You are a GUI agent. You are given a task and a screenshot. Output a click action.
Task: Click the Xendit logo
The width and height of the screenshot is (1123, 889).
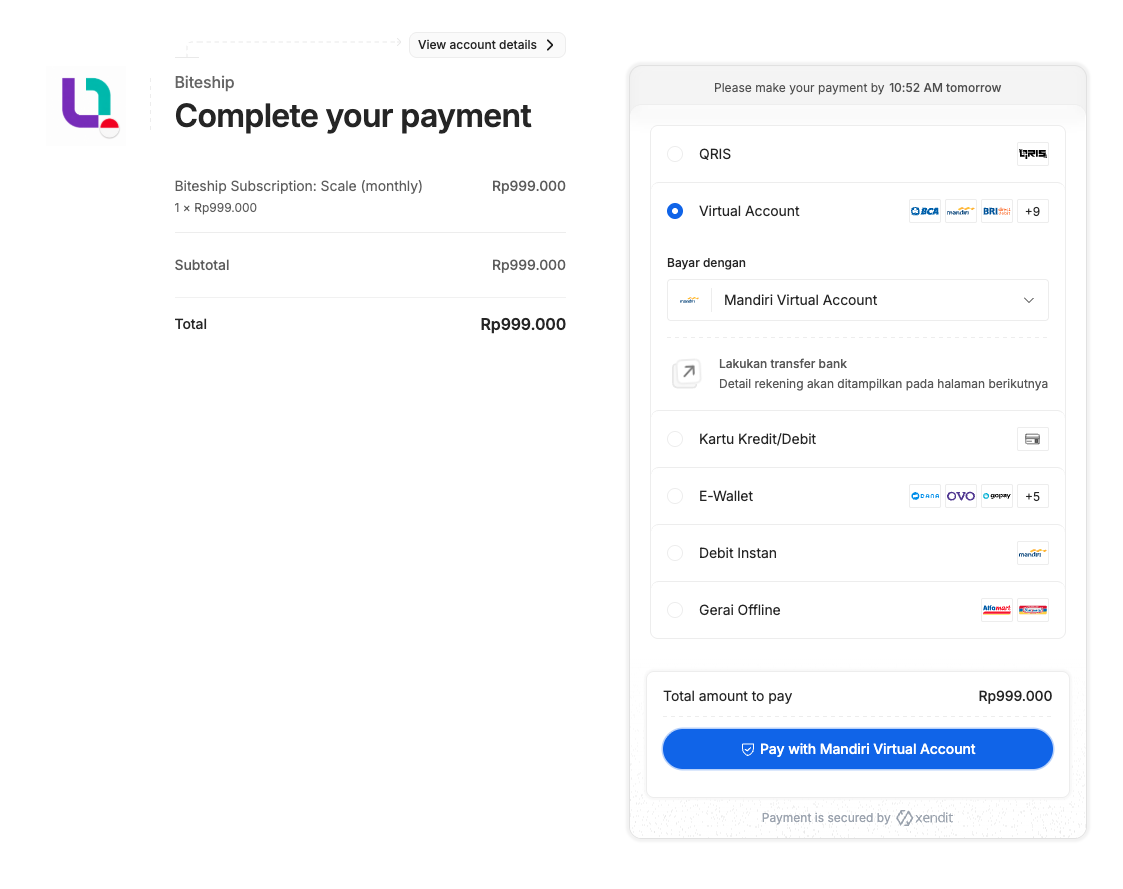click(x=925, y=817)
